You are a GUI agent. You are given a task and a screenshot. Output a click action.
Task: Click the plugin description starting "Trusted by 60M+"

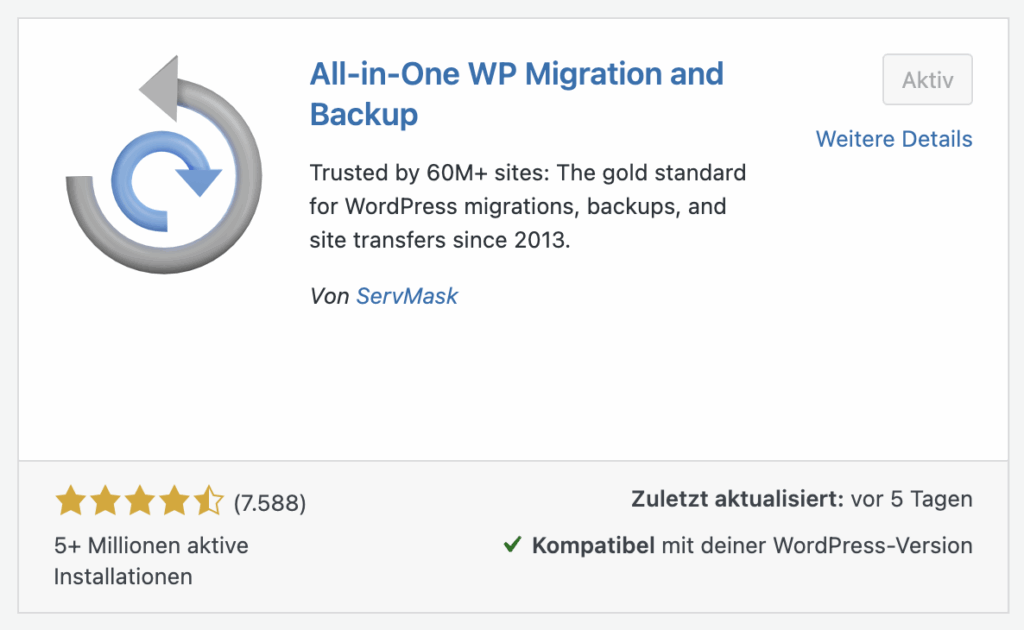coord(528,207)
